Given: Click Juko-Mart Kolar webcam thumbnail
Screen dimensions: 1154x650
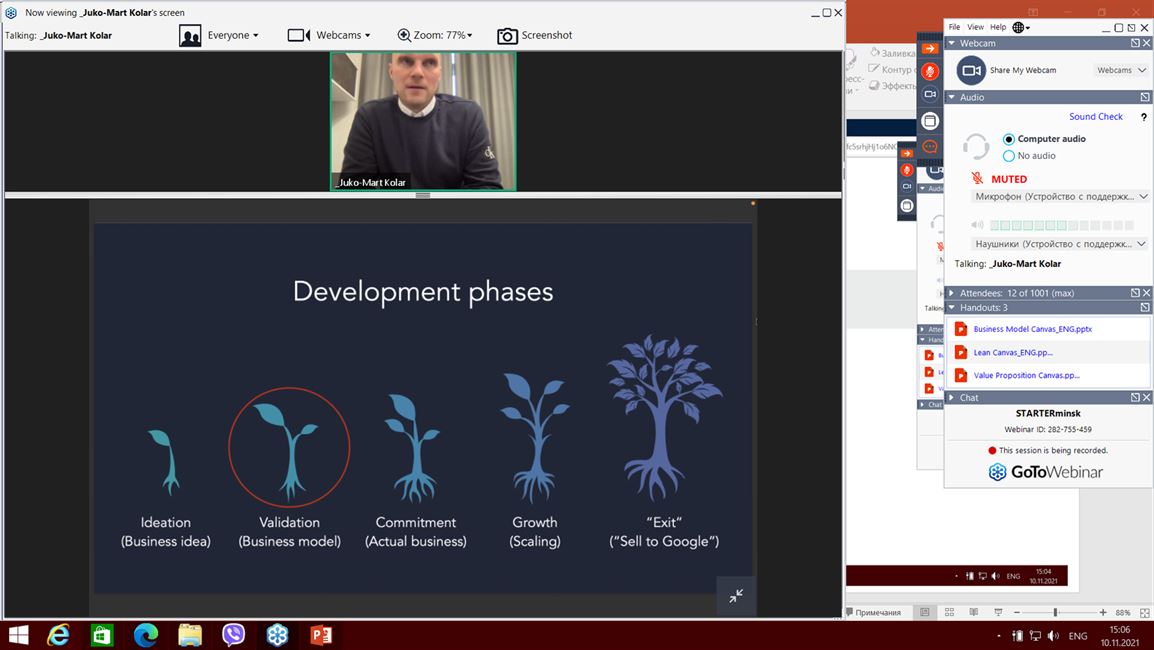Looking at the screenshot, I should (423, 121).
